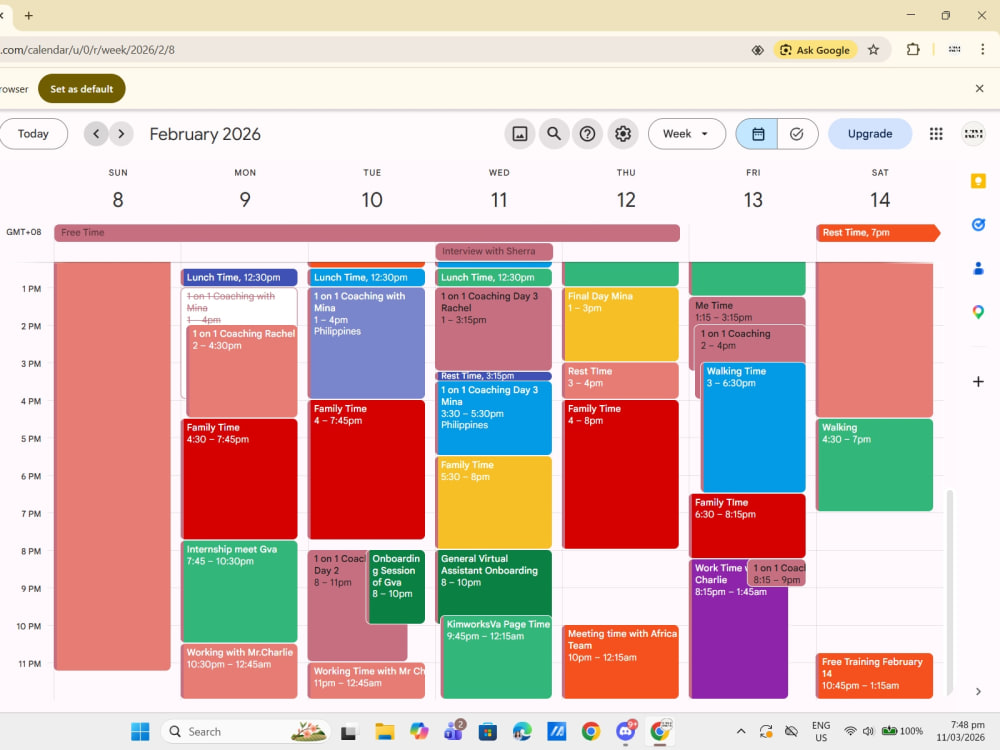This screenshot has width=1000, height=750.
Task: Open Google Keep in side panel
Action: pyautogui.click(x=978, y=181)
